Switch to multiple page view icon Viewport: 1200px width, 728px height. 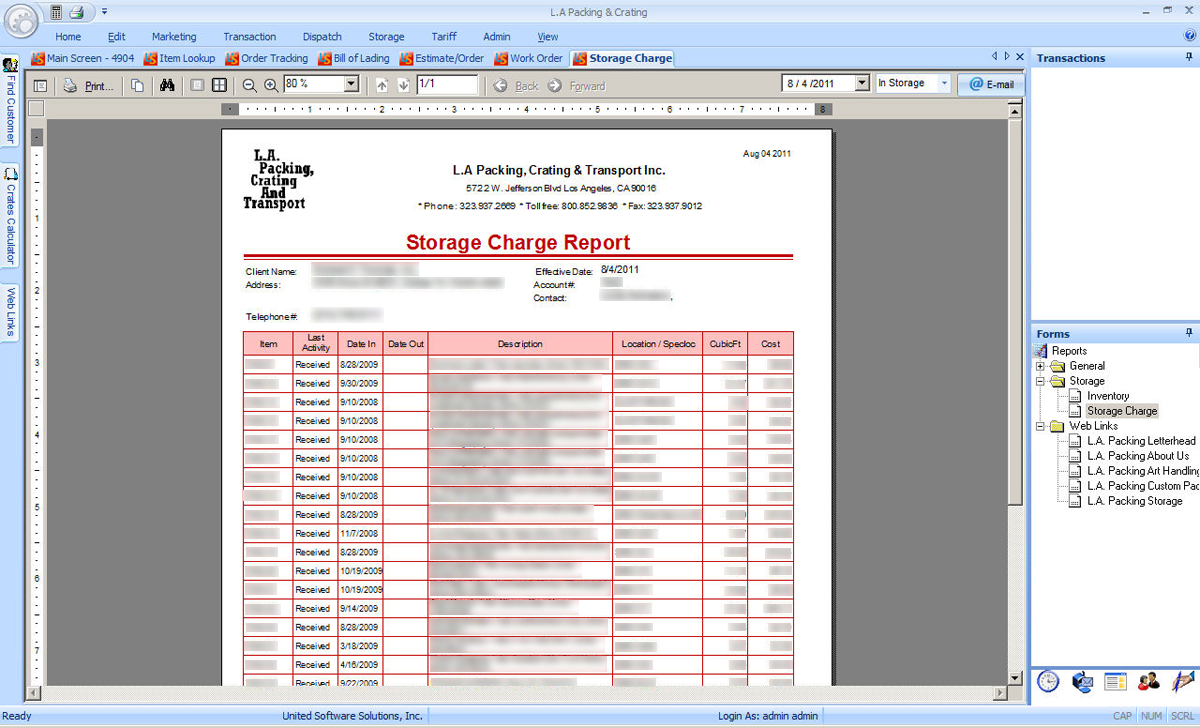[219, 85]
